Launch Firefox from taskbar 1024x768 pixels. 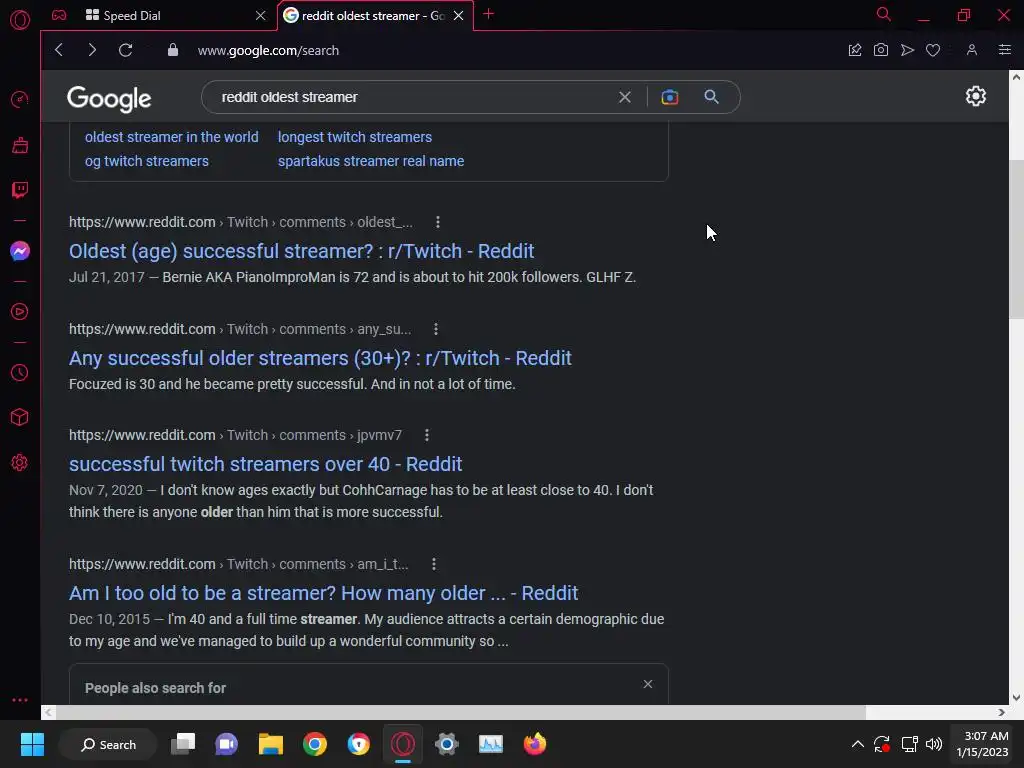[x=535, y=744]
